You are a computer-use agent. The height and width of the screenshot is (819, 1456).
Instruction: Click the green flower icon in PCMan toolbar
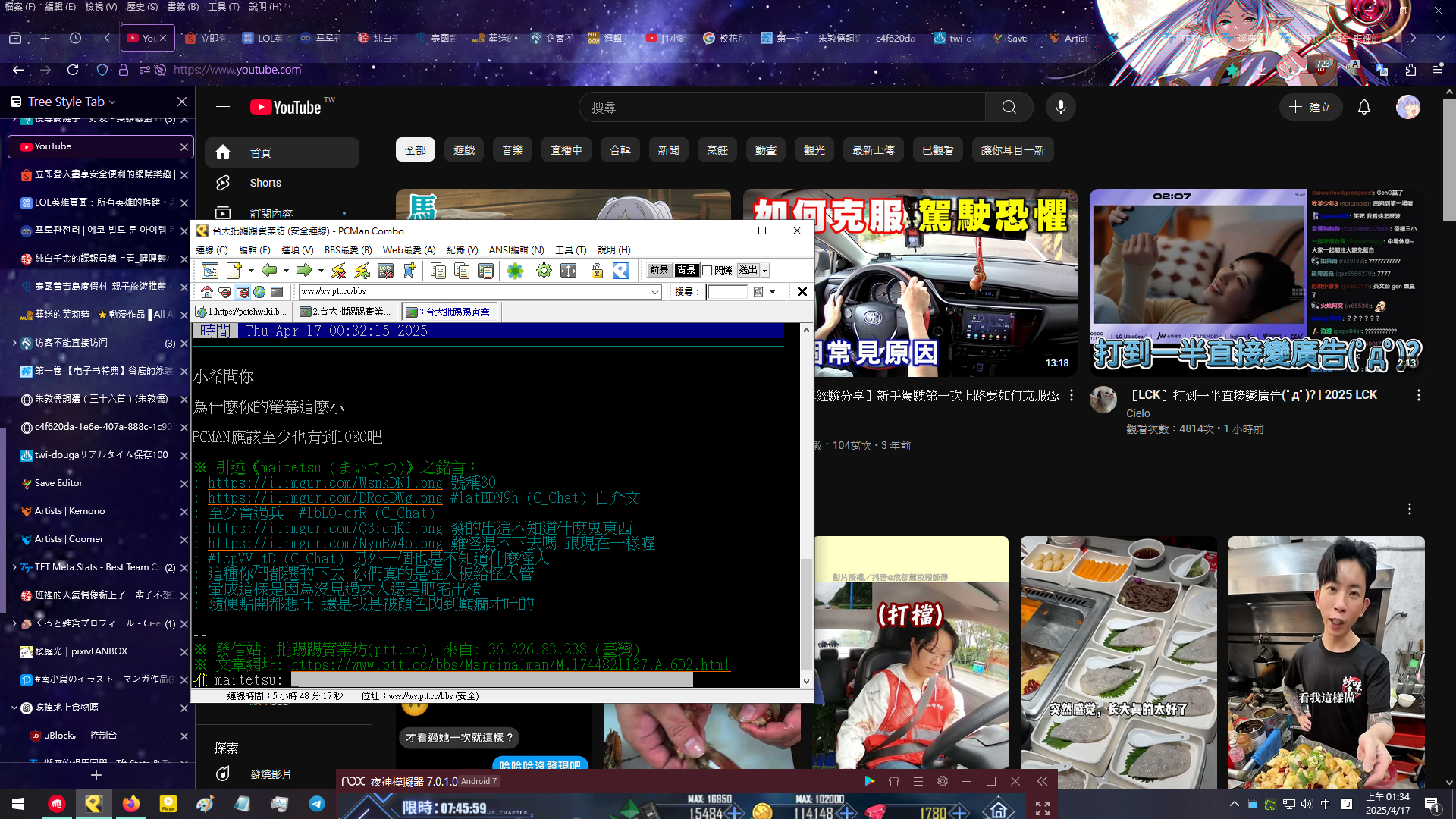[x=515, y=271]
